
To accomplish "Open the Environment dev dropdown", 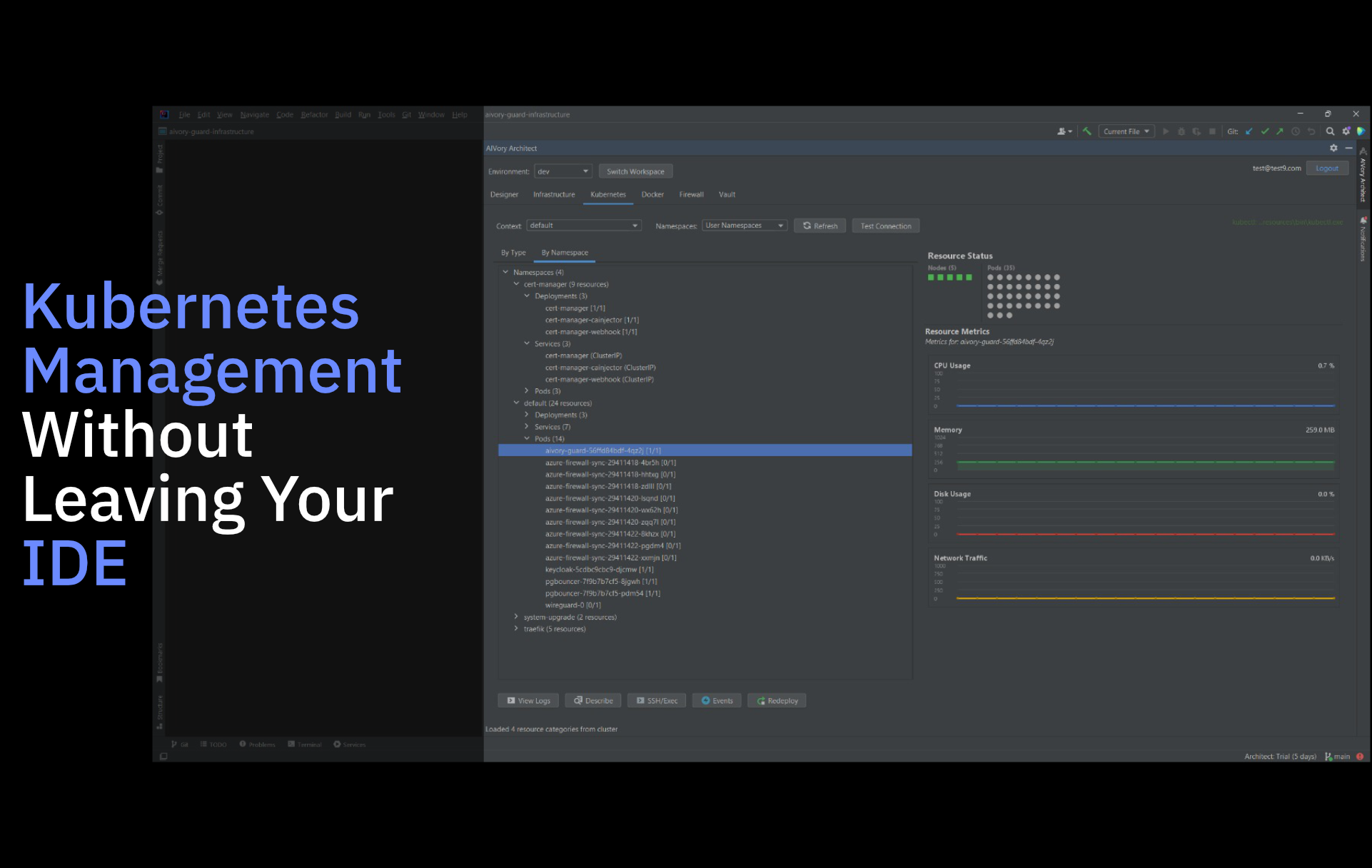I will (x=563, y=171).
